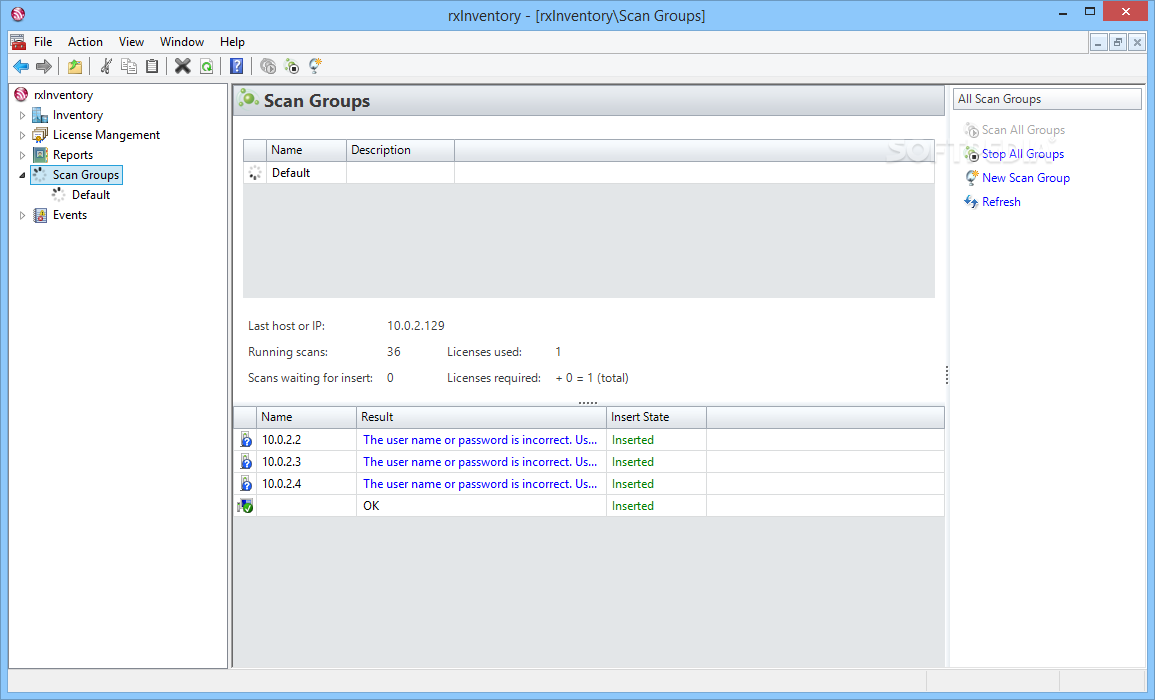Click the License Mangement tree node icon

(x=41, y=135)
